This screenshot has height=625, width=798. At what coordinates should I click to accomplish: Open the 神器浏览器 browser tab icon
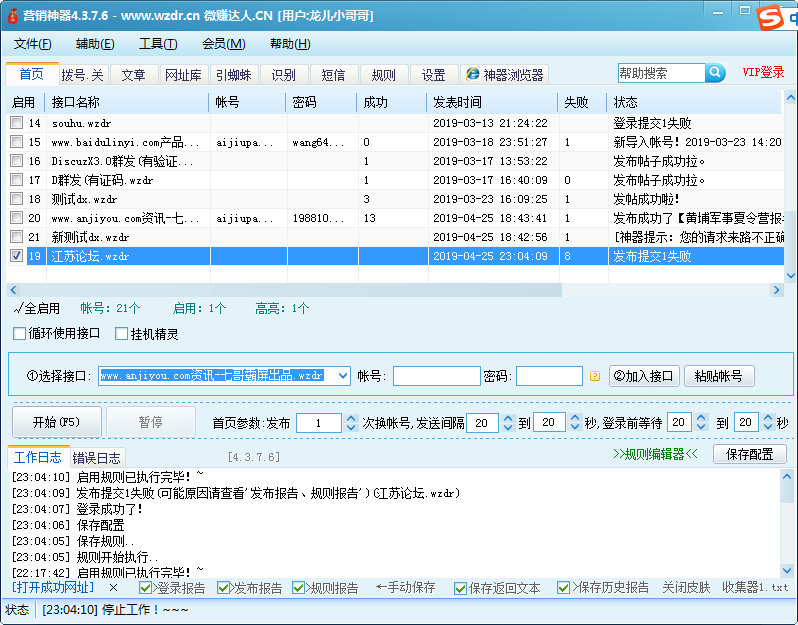click(472, 75)
